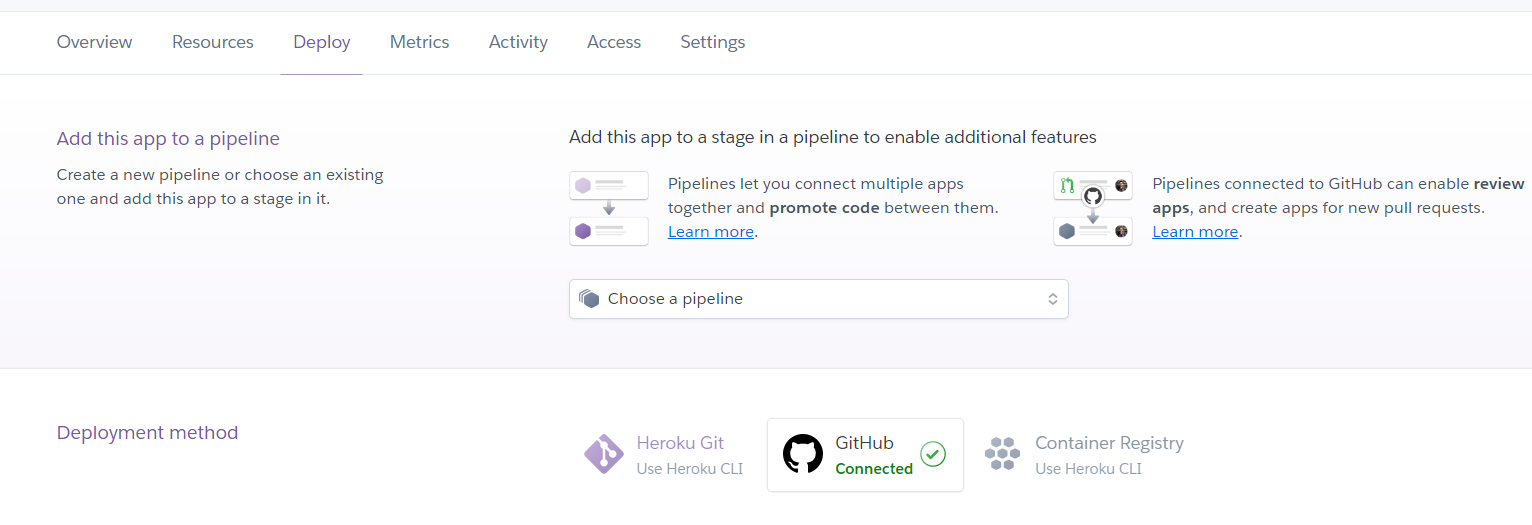This screenshot has height=525, width=1532.
Task: Click Learn more about promoting code
Action: [711, 232]
